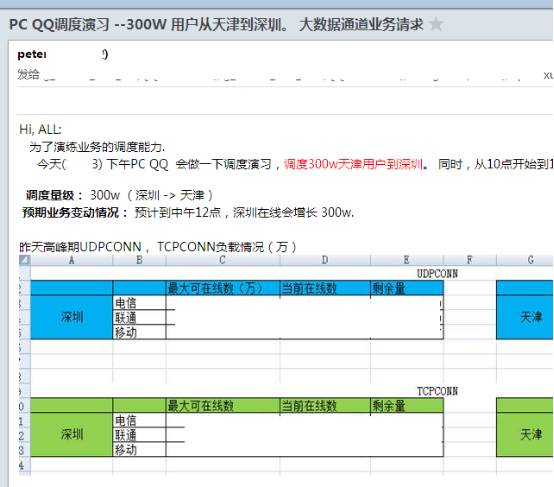Screen dimensions: 554x487
Task: Click sender name 'peter'
Action: [x=32, y=54]
